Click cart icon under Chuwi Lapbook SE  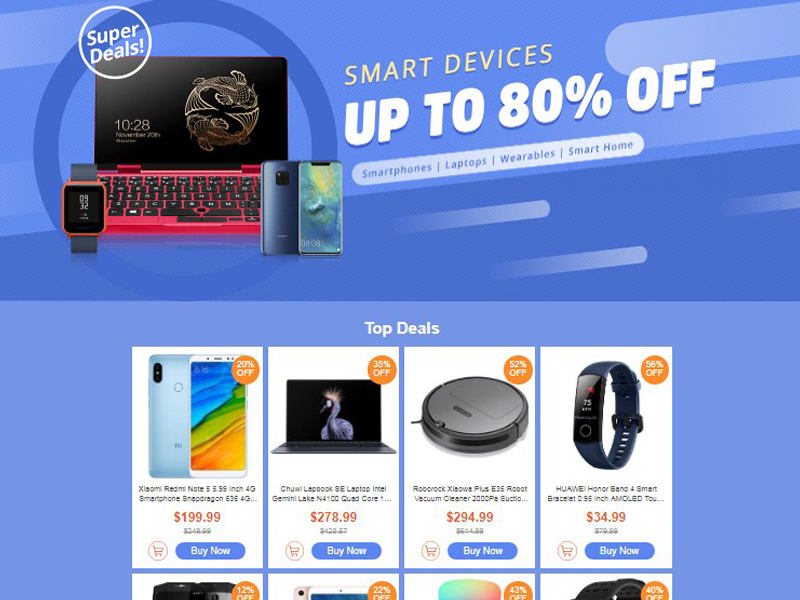click(294, 551)
